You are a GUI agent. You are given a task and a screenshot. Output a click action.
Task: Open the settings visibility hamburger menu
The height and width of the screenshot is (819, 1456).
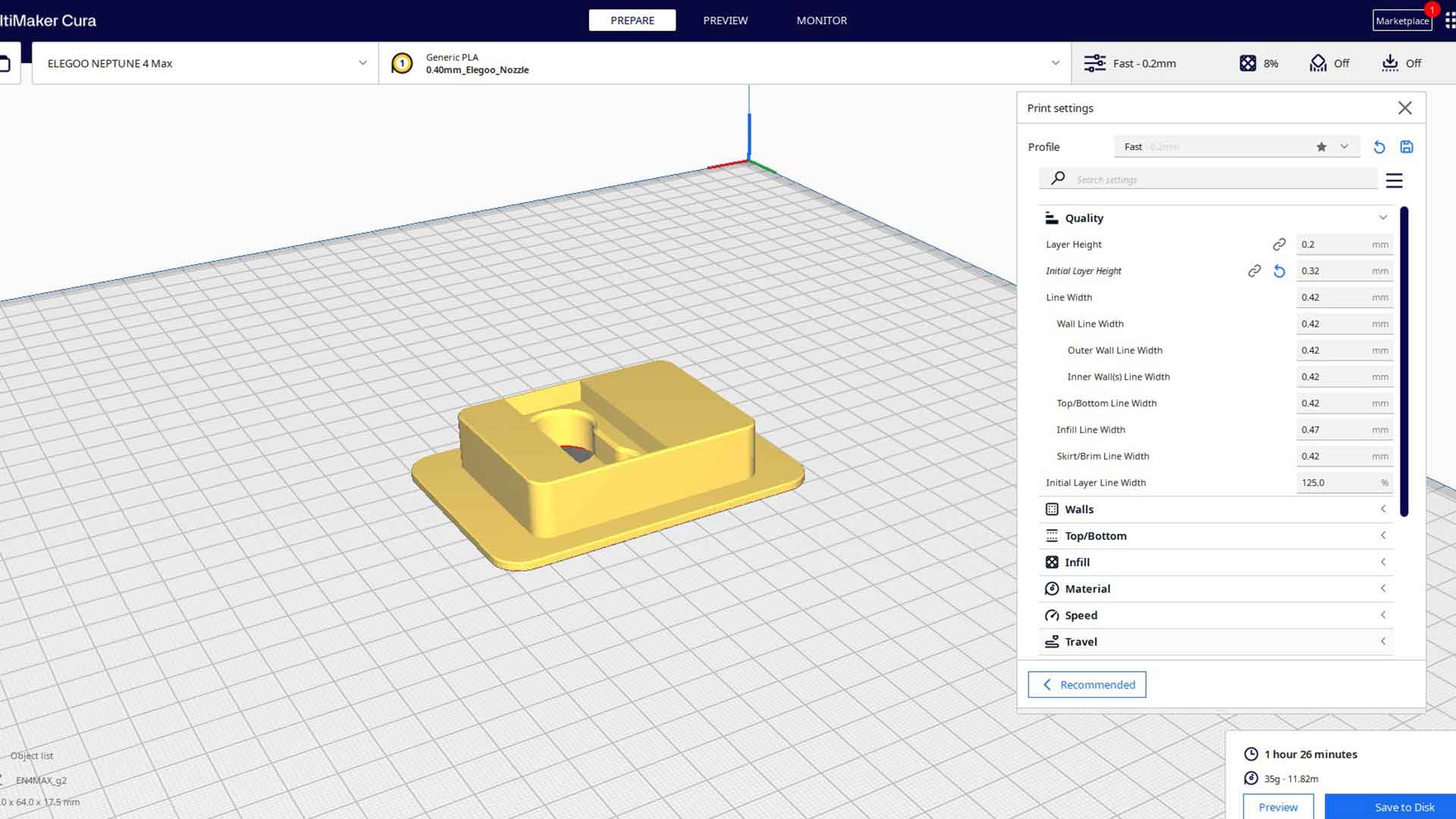(1394, 180)
